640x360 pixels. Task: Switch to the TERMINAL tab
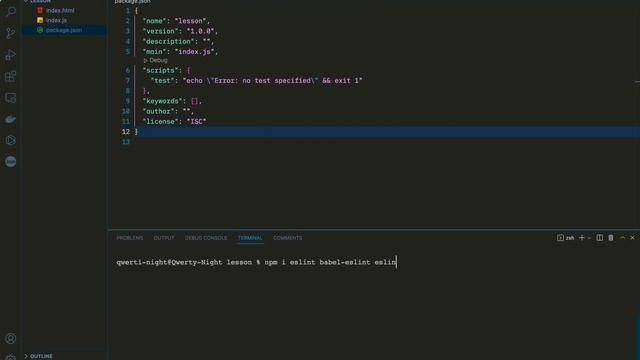[x=250, y=238]
